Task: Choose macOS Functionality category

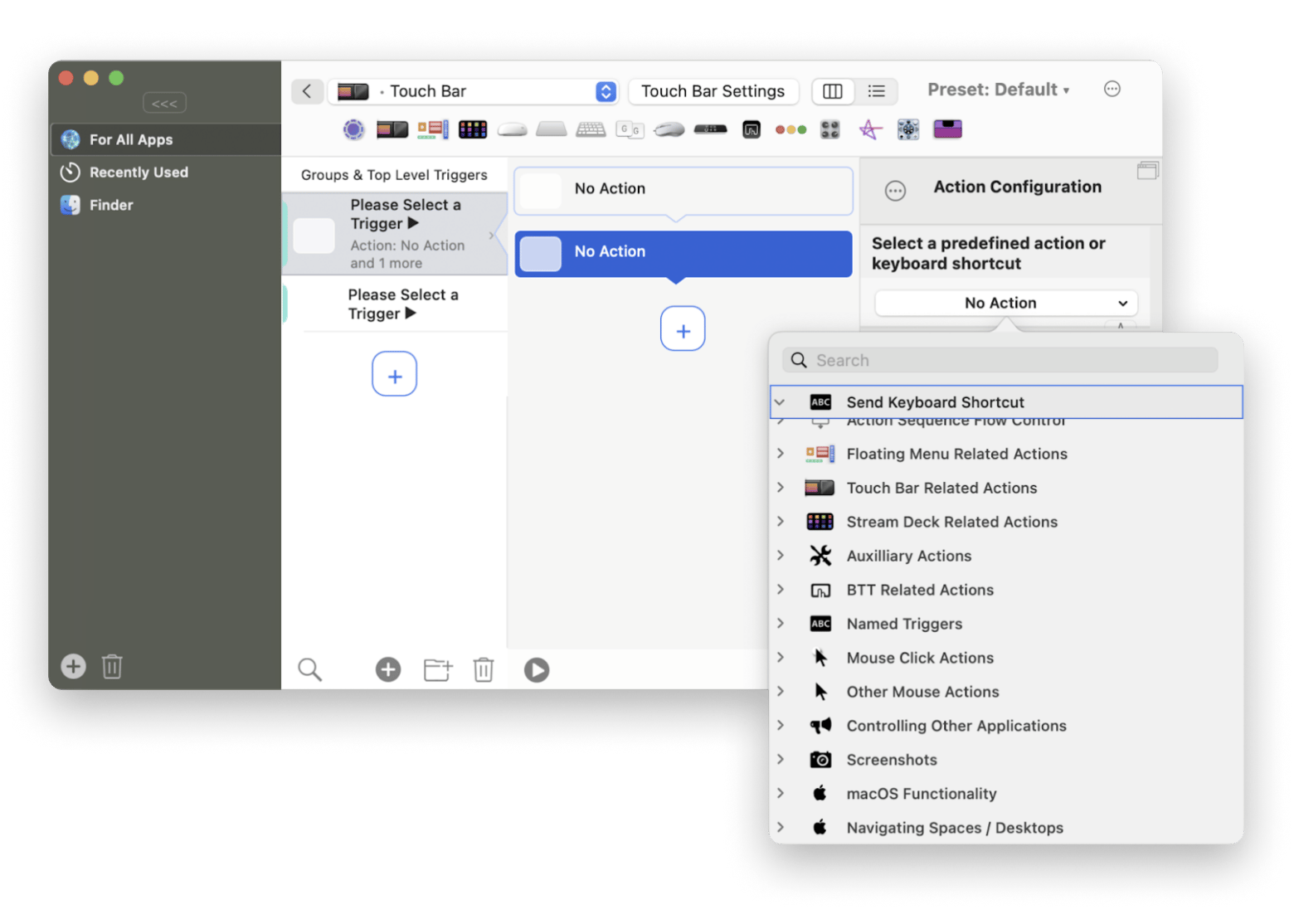Action: pos(1006,794)
